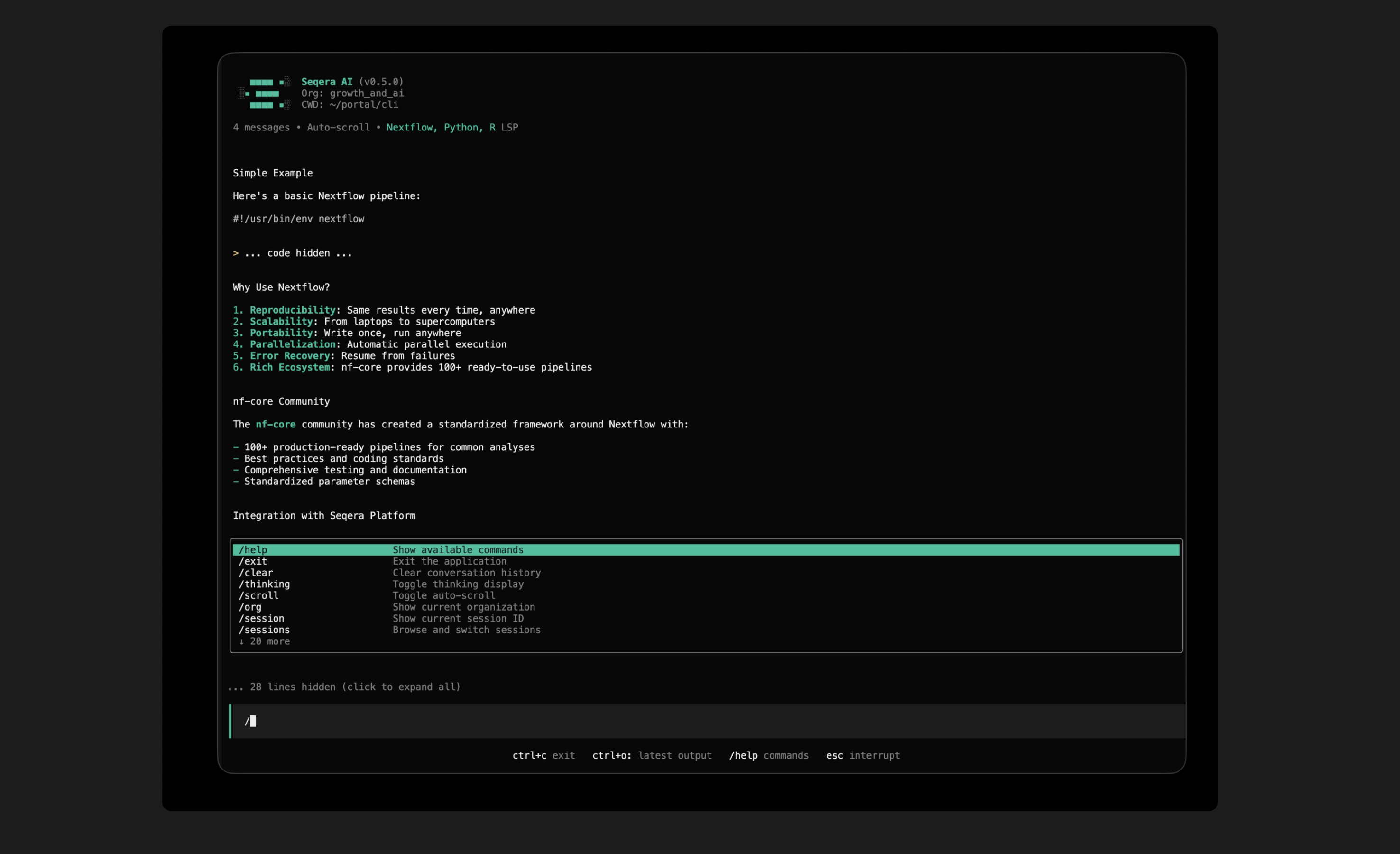Click the green 'nf-core' term
Screen dimensions: 1400x854
pos(275,424)
